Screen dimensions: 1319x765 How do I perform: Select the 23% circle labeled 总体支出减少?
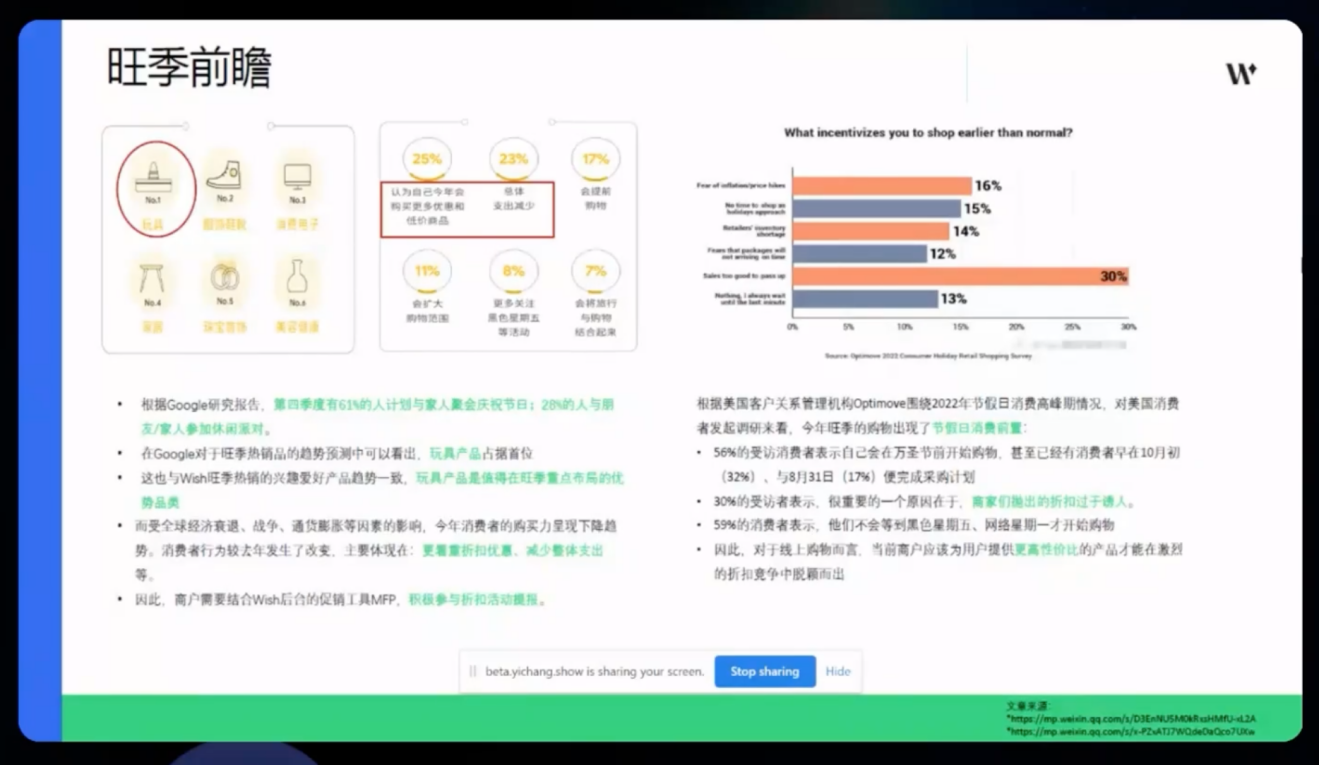coord(511,157)
